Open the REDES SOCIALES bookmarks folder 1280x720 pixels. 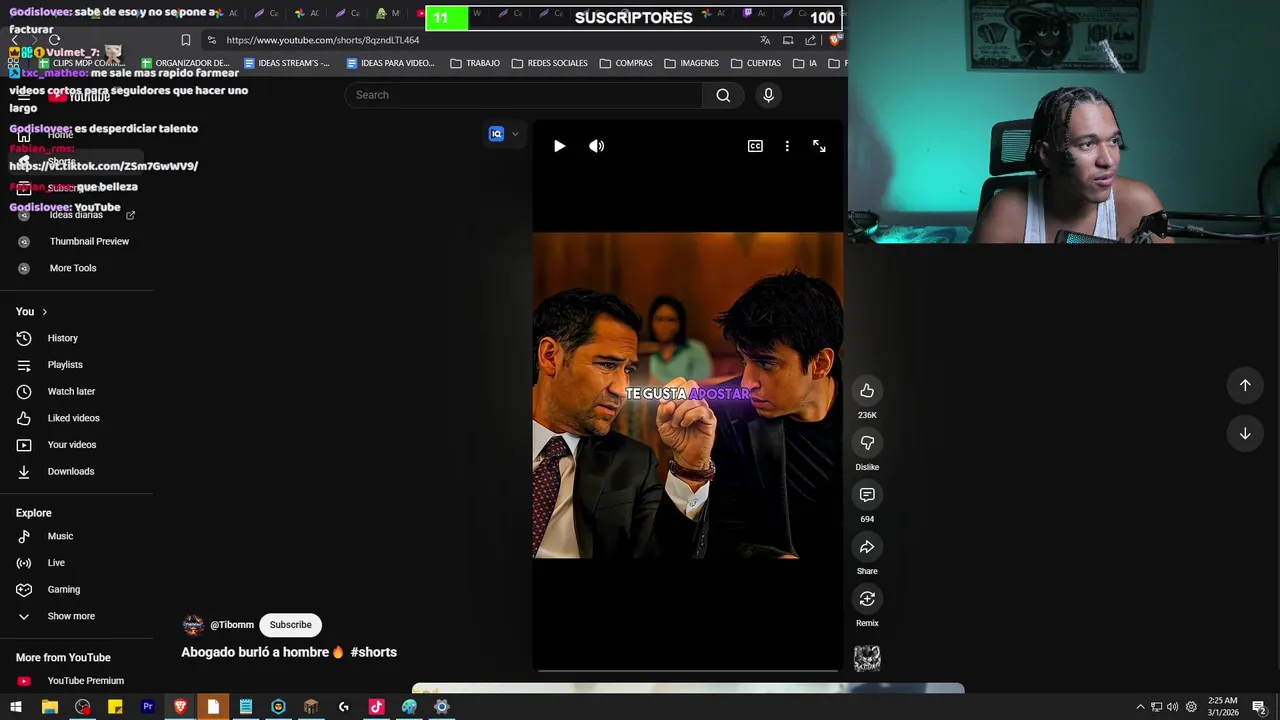(549, 63)
